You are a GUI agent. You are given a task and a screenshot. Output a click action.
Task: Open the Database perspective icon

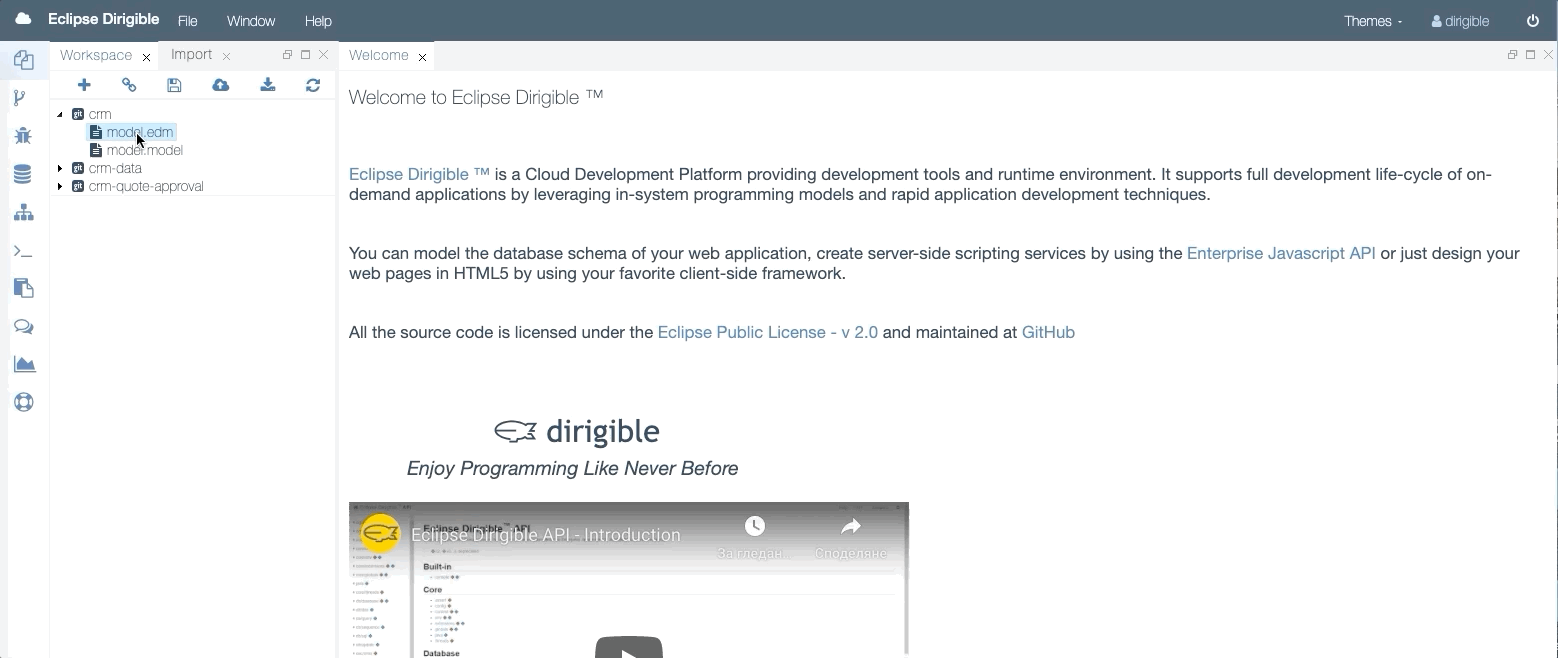23,173
